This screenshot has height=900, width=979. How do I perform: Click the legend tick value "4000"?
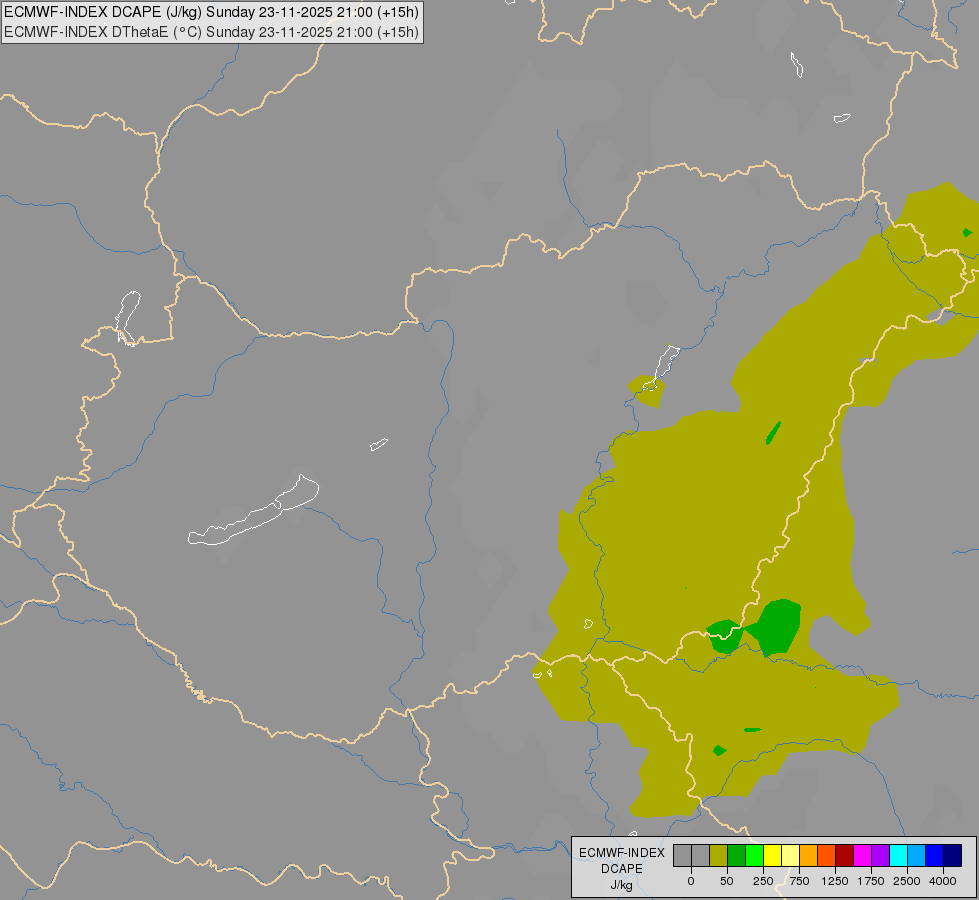tap(943, 881)
